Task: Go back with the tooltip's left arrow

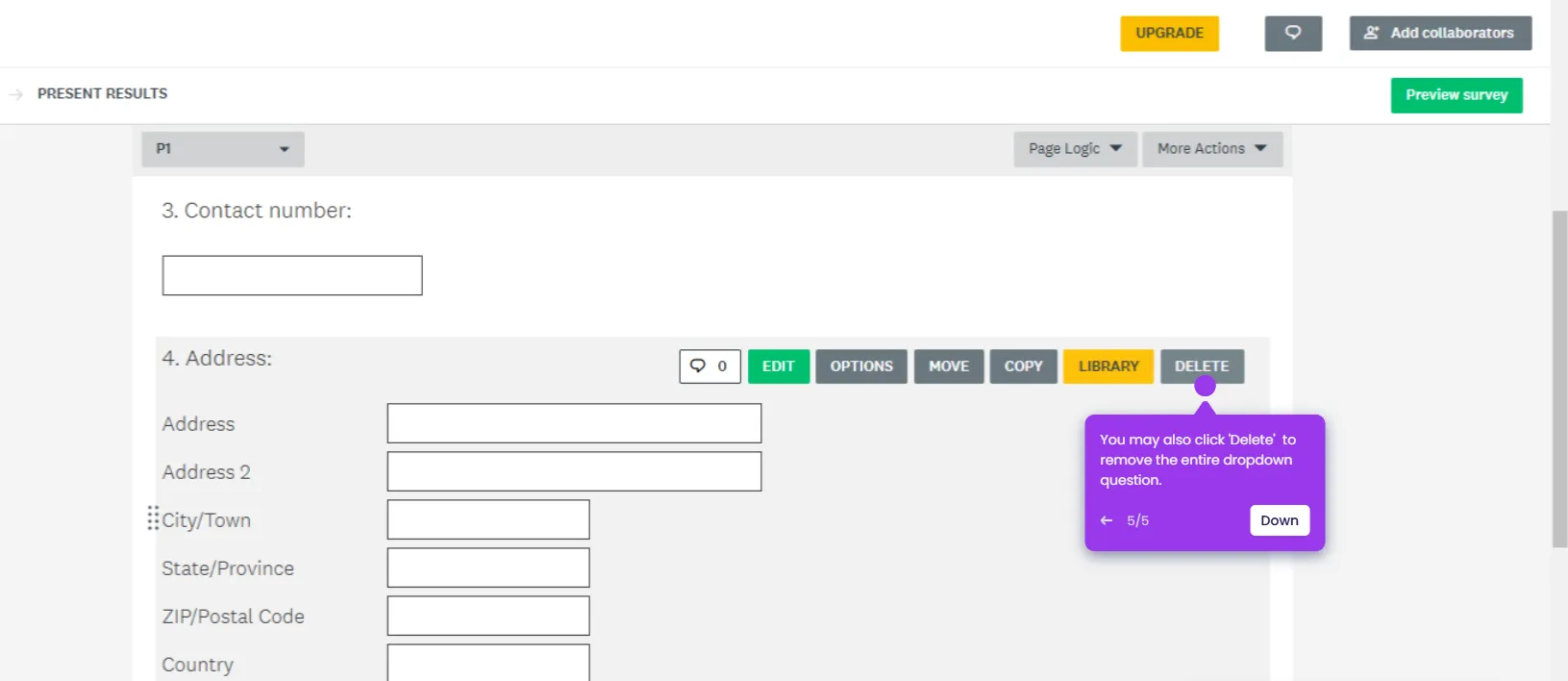Action: click(1106, 520)
